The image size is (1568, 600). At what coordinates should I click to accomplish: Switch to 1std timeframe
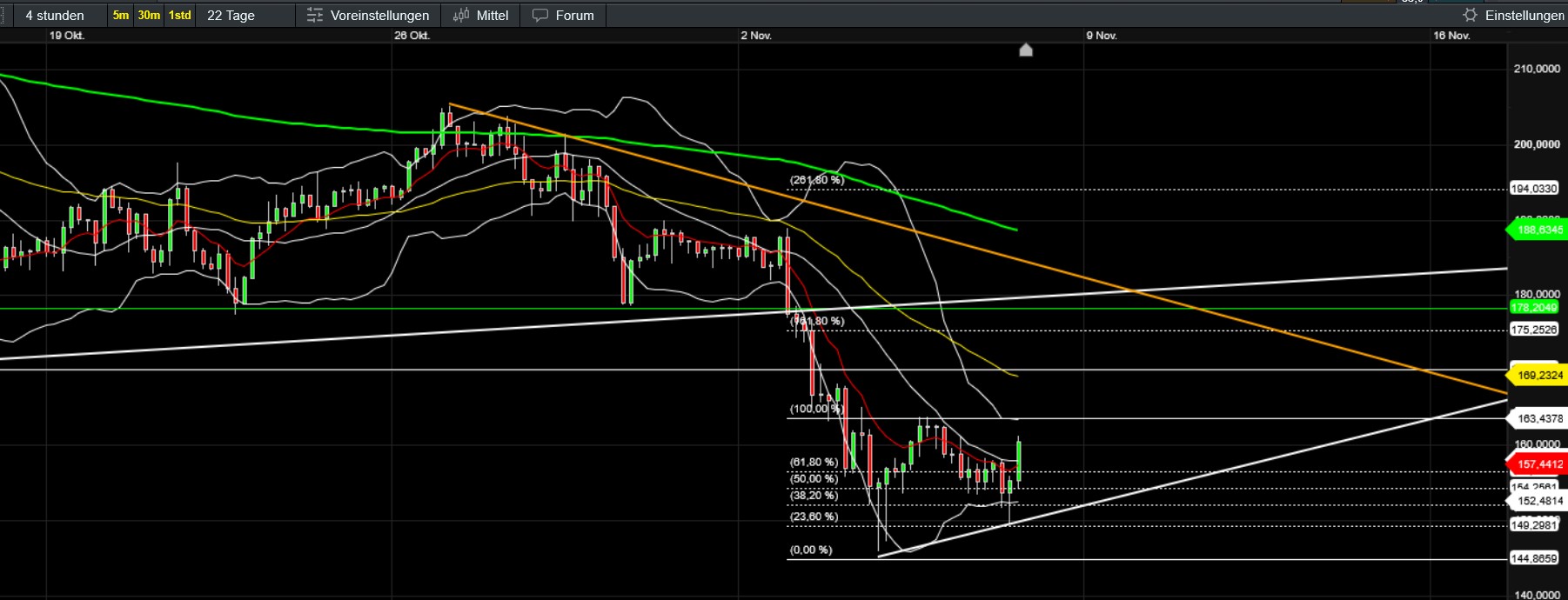179,16
